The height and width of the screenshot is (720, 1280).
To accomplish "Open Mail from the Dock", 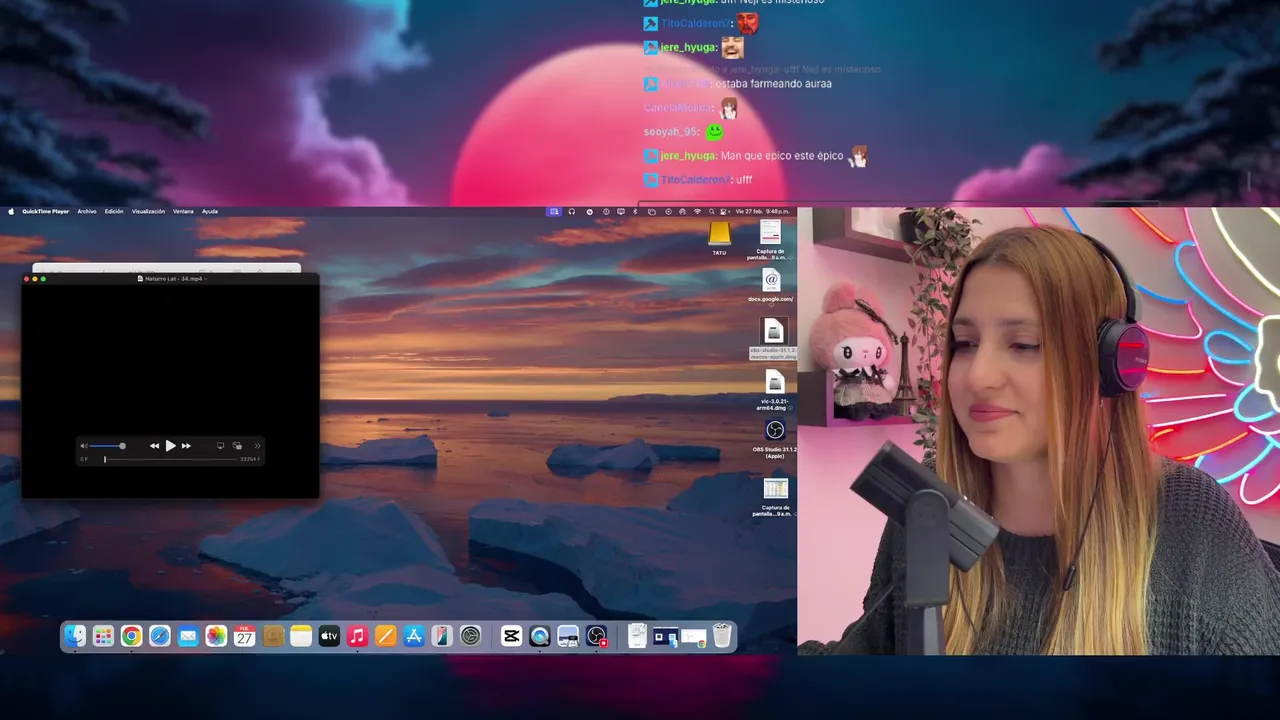I will pos(188,636).
